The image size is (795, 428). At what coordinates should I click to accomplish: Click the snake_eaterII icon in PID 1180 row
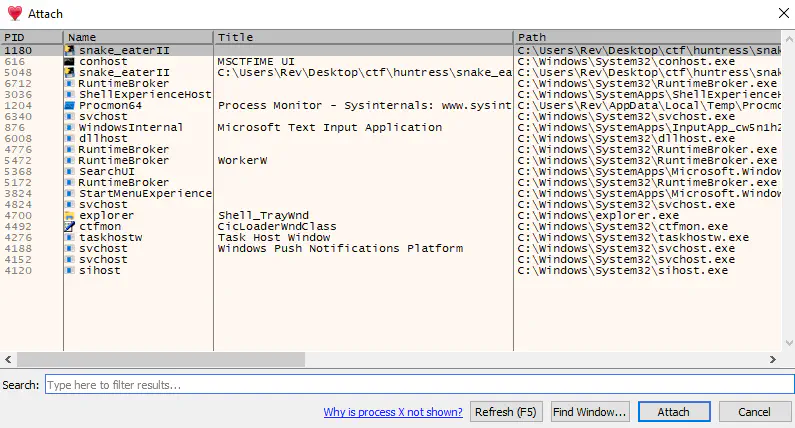coord(70,50)
